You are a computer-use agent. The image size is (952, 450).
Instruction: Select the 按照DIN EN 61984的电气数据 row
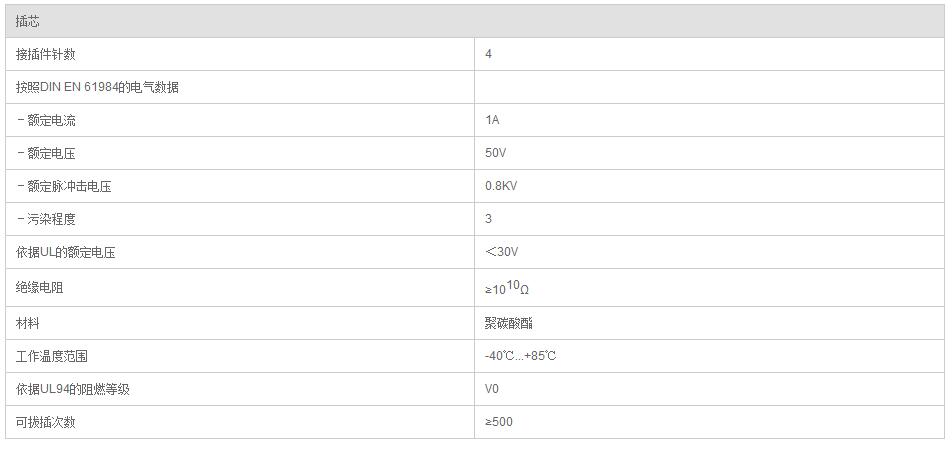pos(475,87)
